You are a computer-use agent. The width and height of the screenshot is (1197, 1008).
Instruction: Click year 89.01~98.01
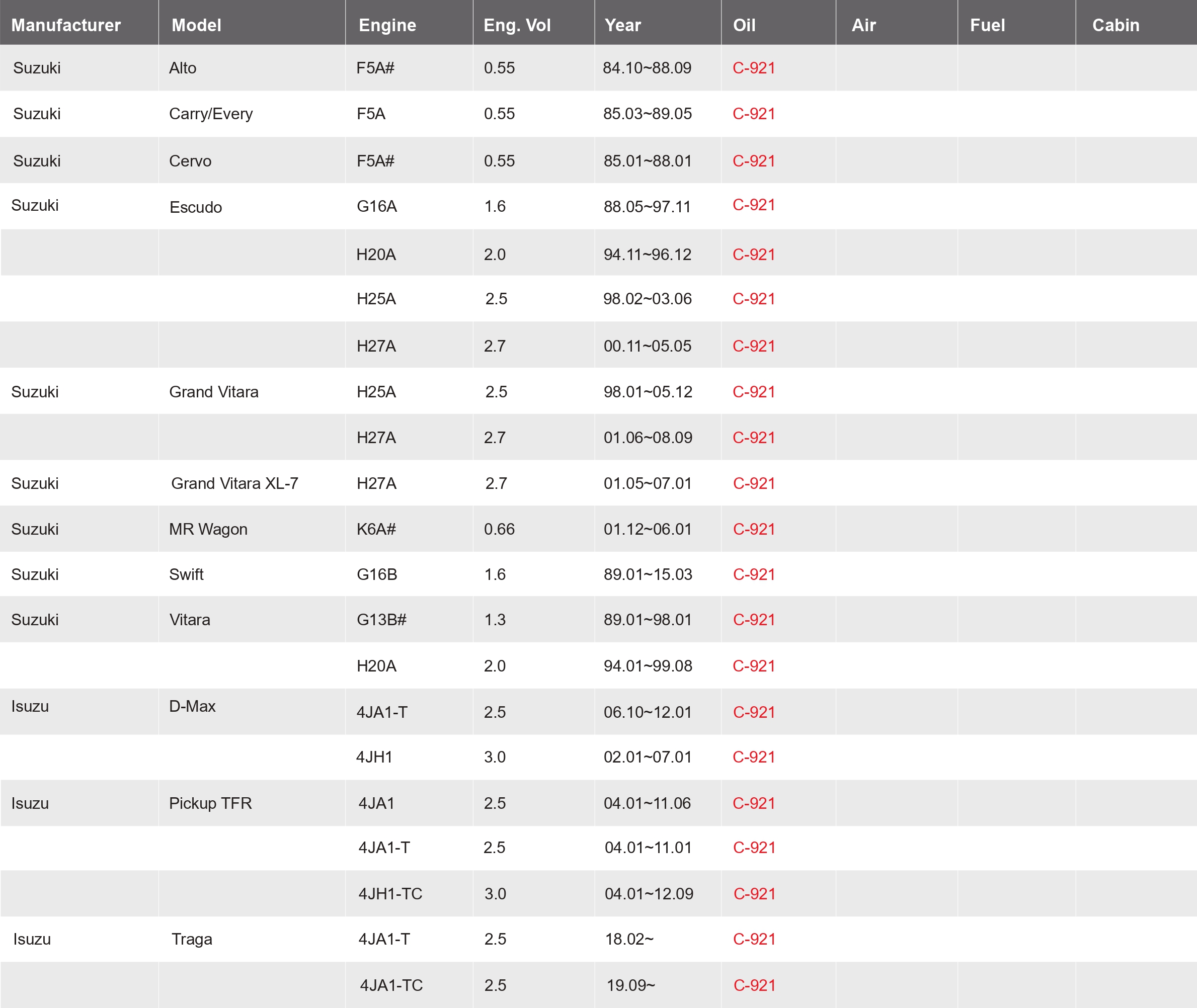tap(647, 619)
